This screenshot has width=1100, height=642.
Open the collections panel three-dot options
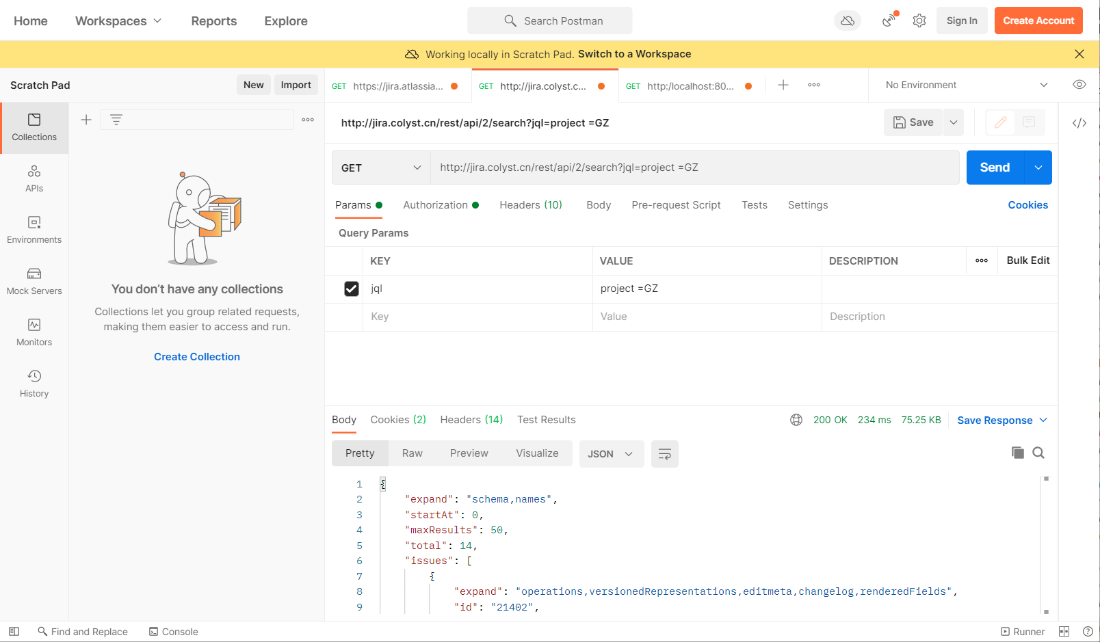(307, 120)
